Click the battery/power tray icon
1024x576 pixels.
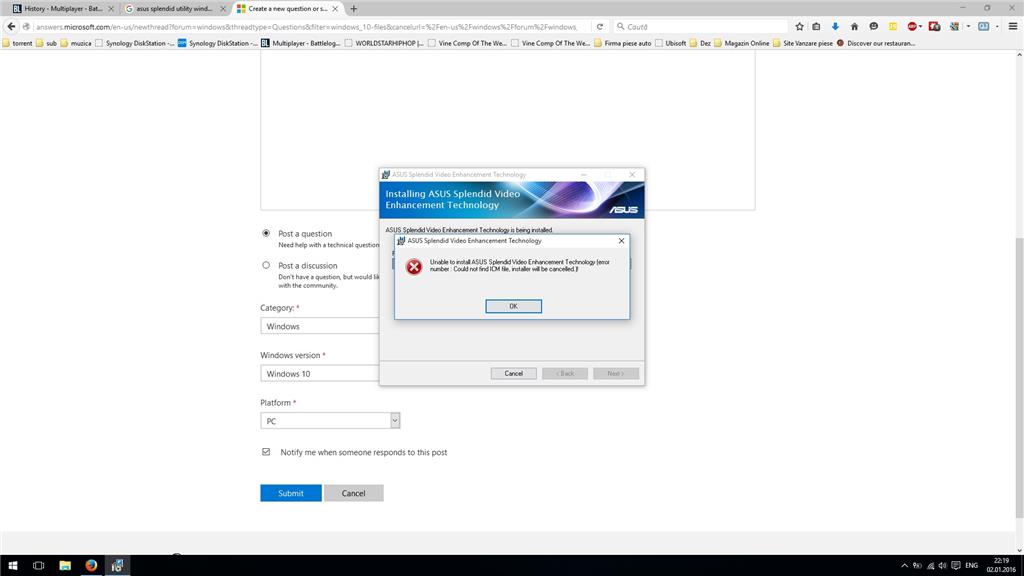pyautogui.click(x=917, y=566)
